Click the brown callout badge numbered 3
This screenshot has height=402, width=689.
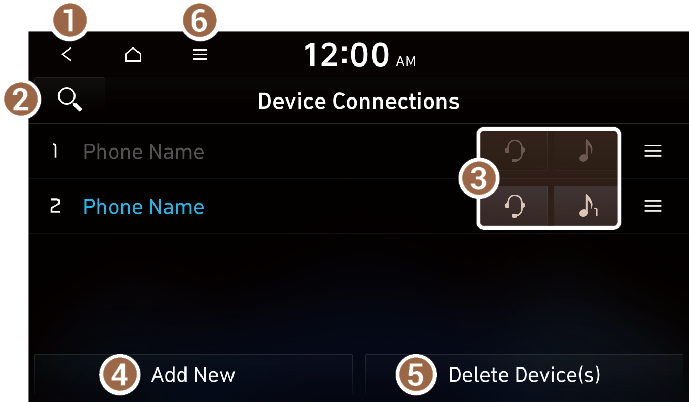(479, 179)
